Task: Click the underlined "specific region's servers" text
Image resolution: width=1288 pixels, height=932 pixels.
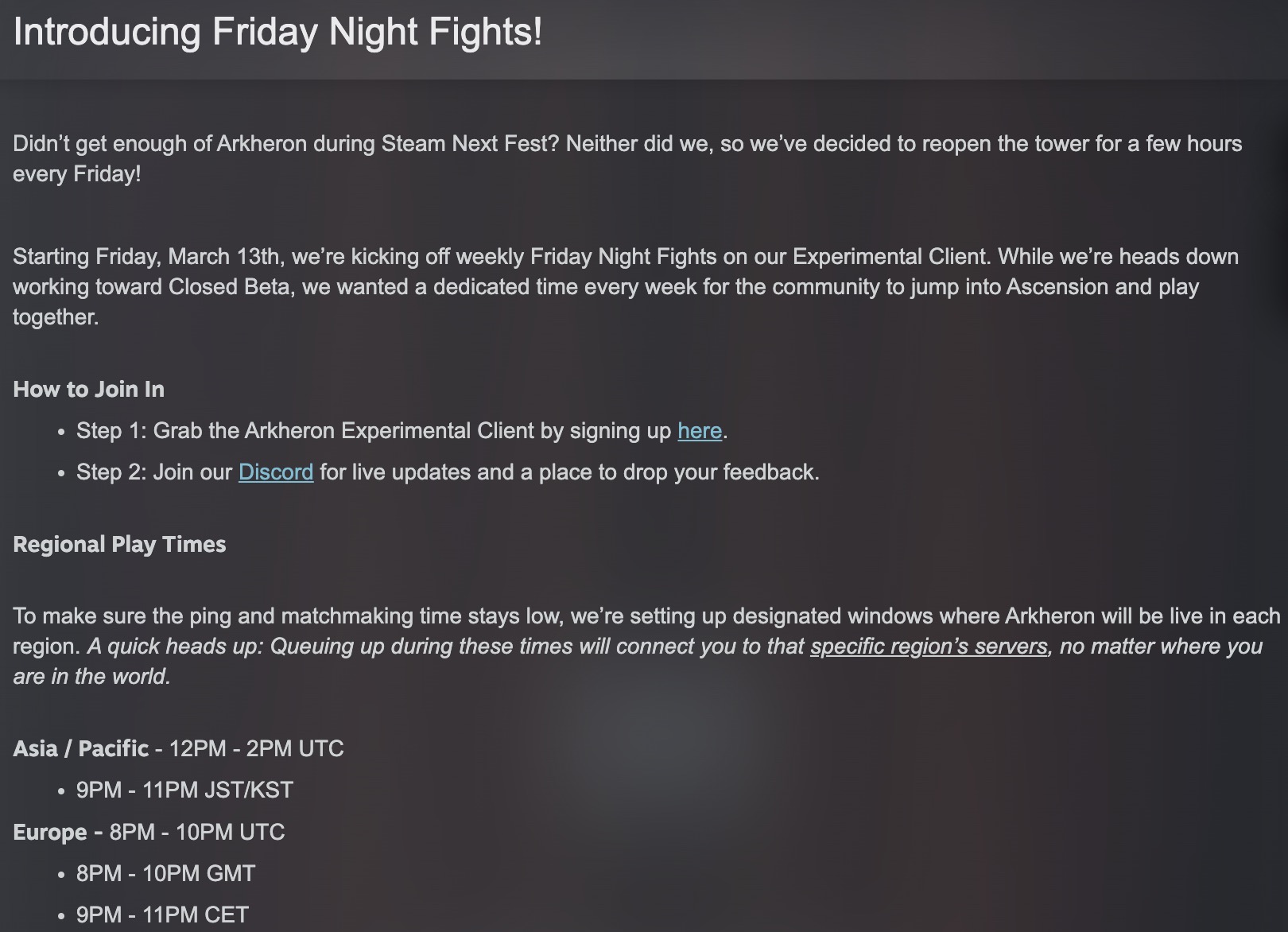Action: [929, 647]
